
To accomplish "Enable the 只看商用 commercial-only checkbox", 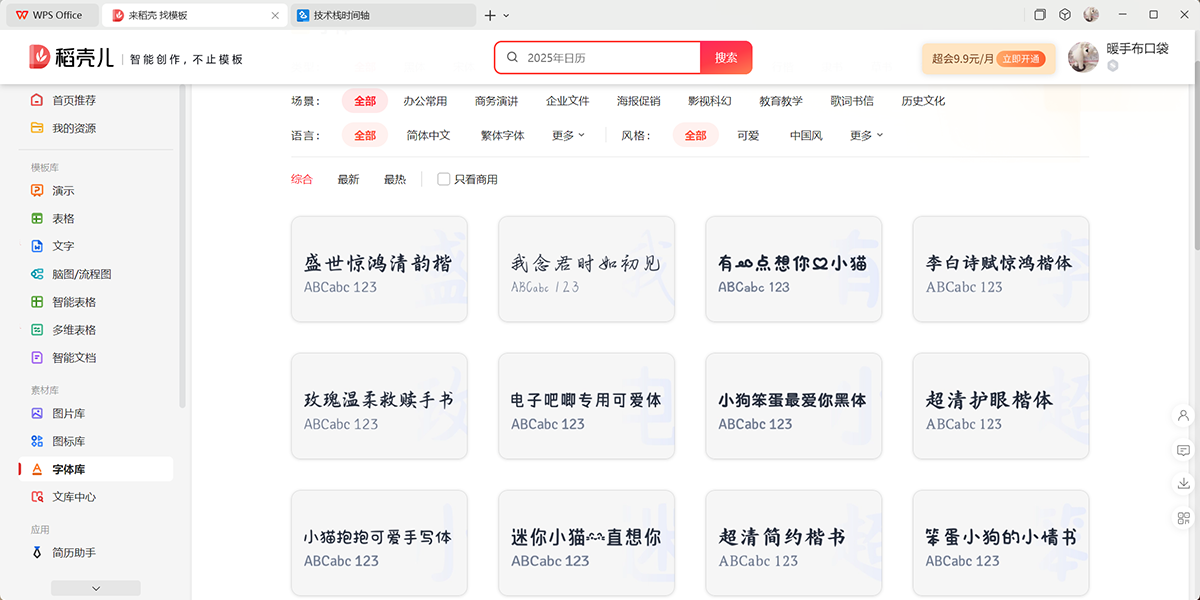I will 443,179.
